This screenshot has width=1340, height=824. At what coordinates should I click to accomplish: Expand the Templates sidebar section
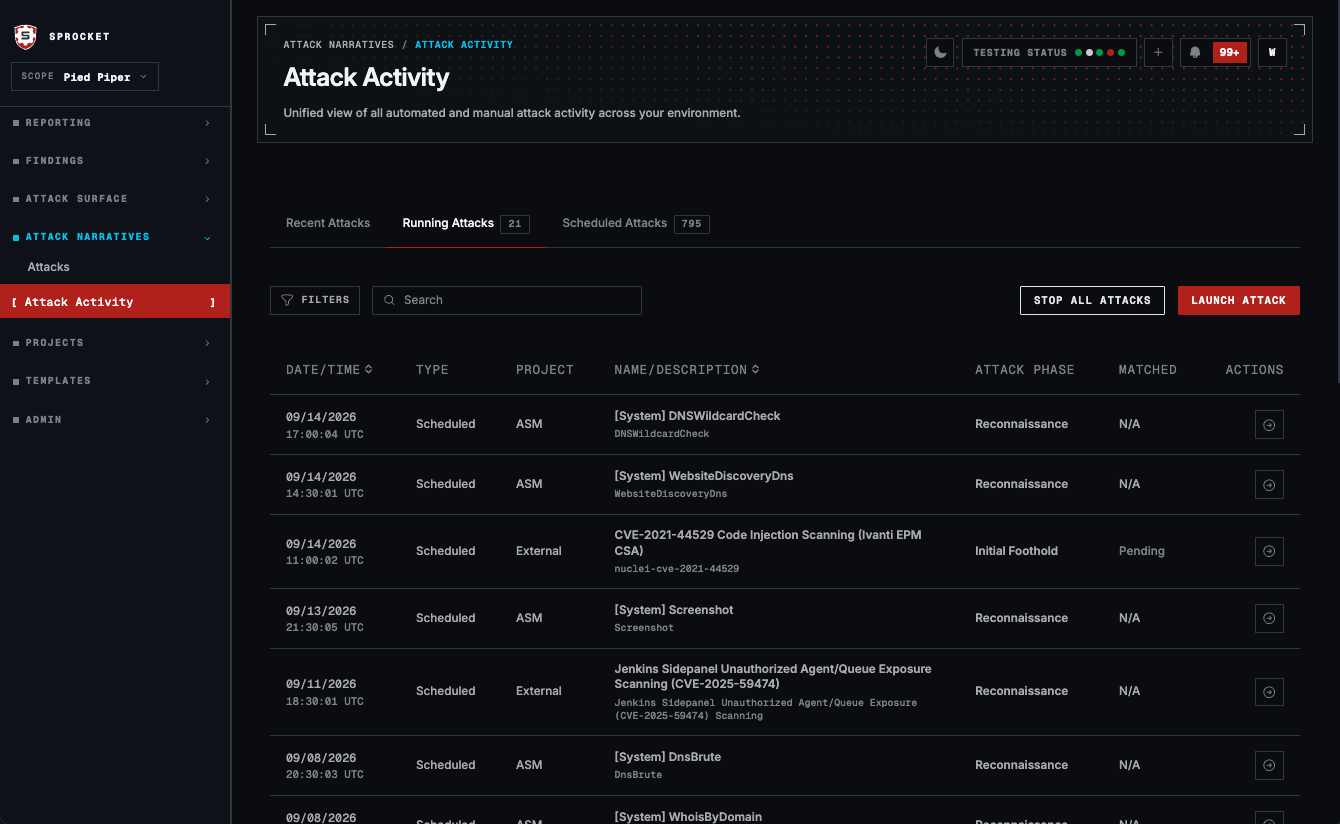tap(115, 381)
